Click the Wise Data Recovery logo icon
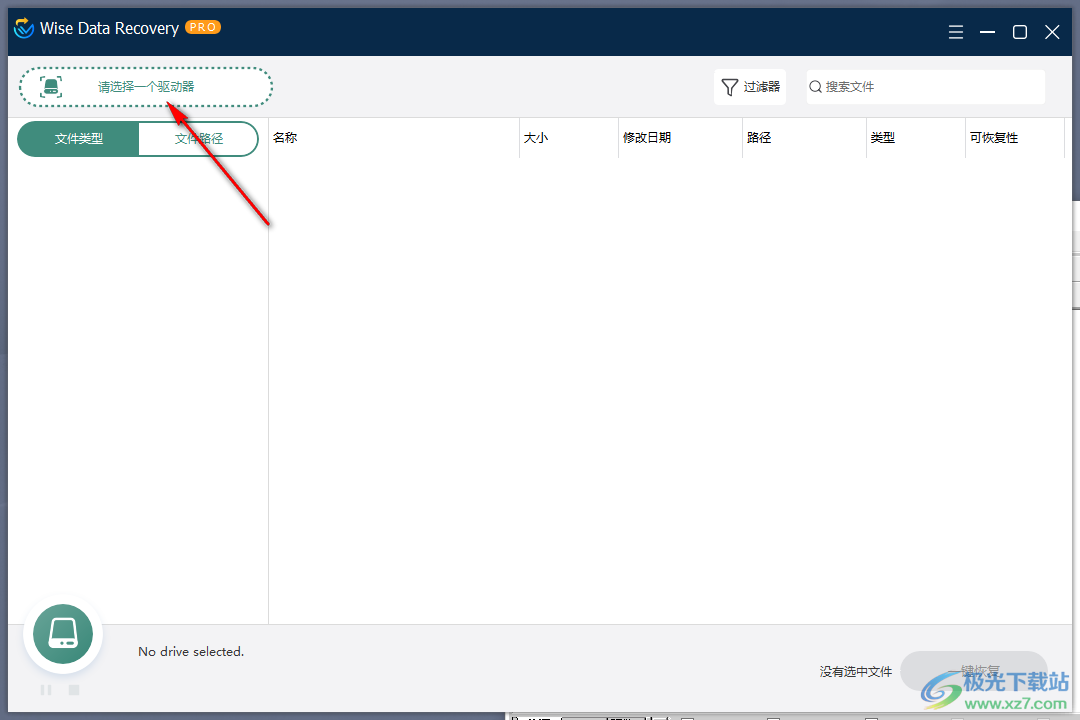This screenshot has height=720, width=1080. pyautogui.click(x=24, y=28)
